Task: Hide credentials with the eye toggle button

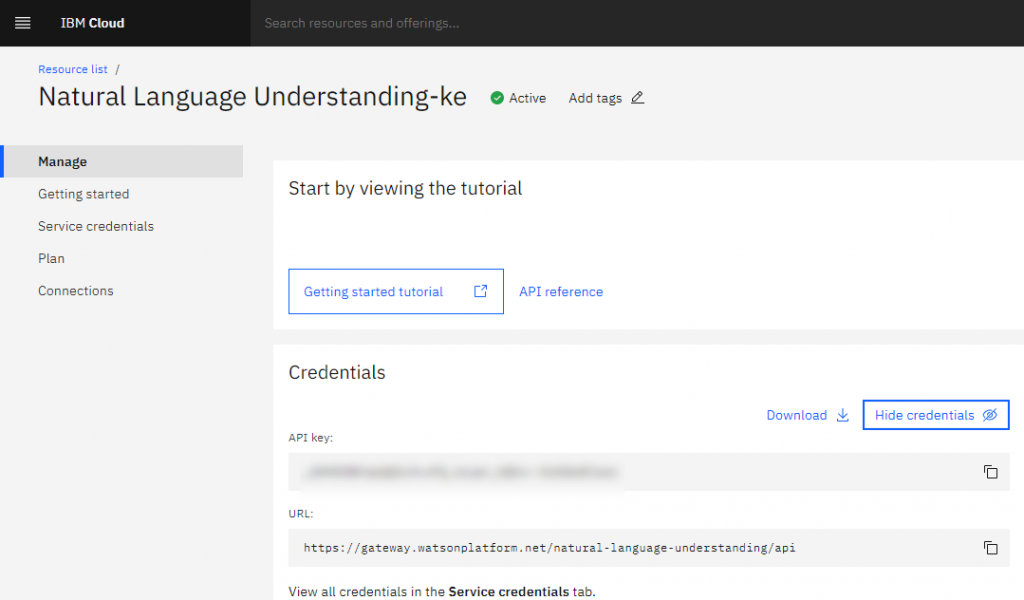Action: (x=936, y=415)
